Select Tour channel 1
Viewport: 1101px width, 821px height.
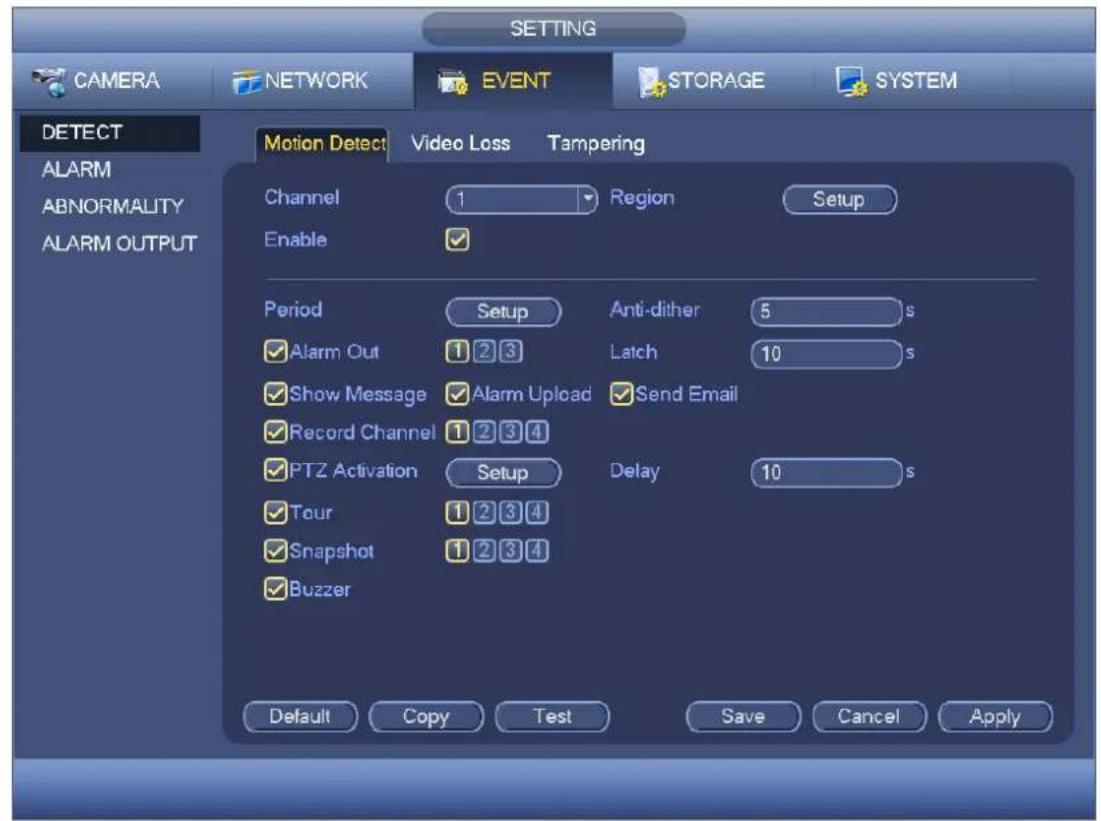point(456,513)
